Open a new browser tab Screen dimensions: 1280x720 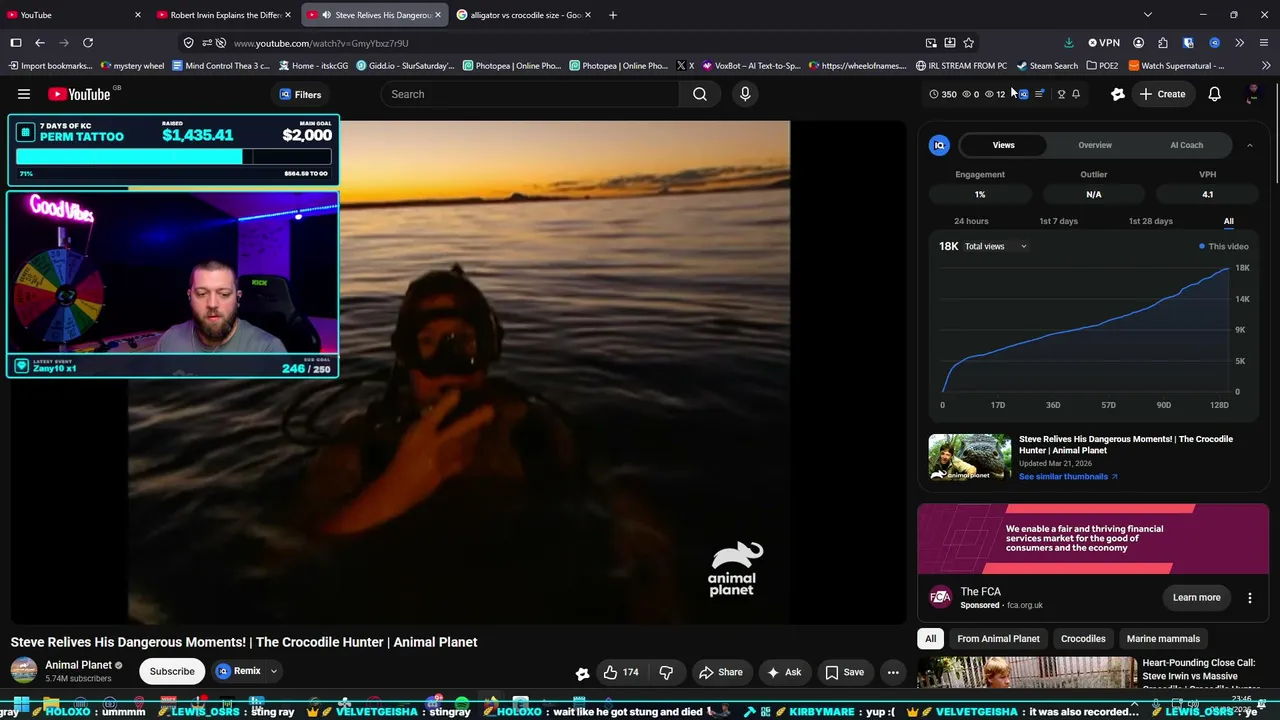[x=613, y=15]
